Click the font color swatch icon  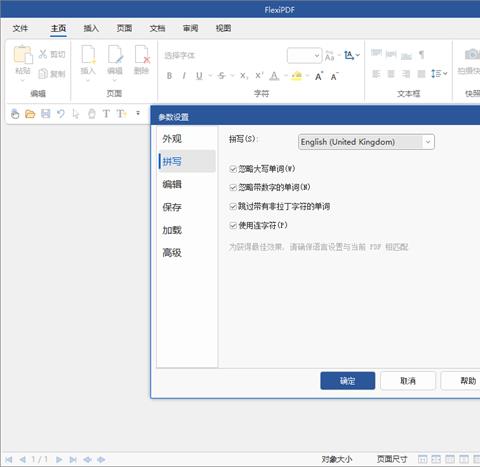click(x=274, y=76)
